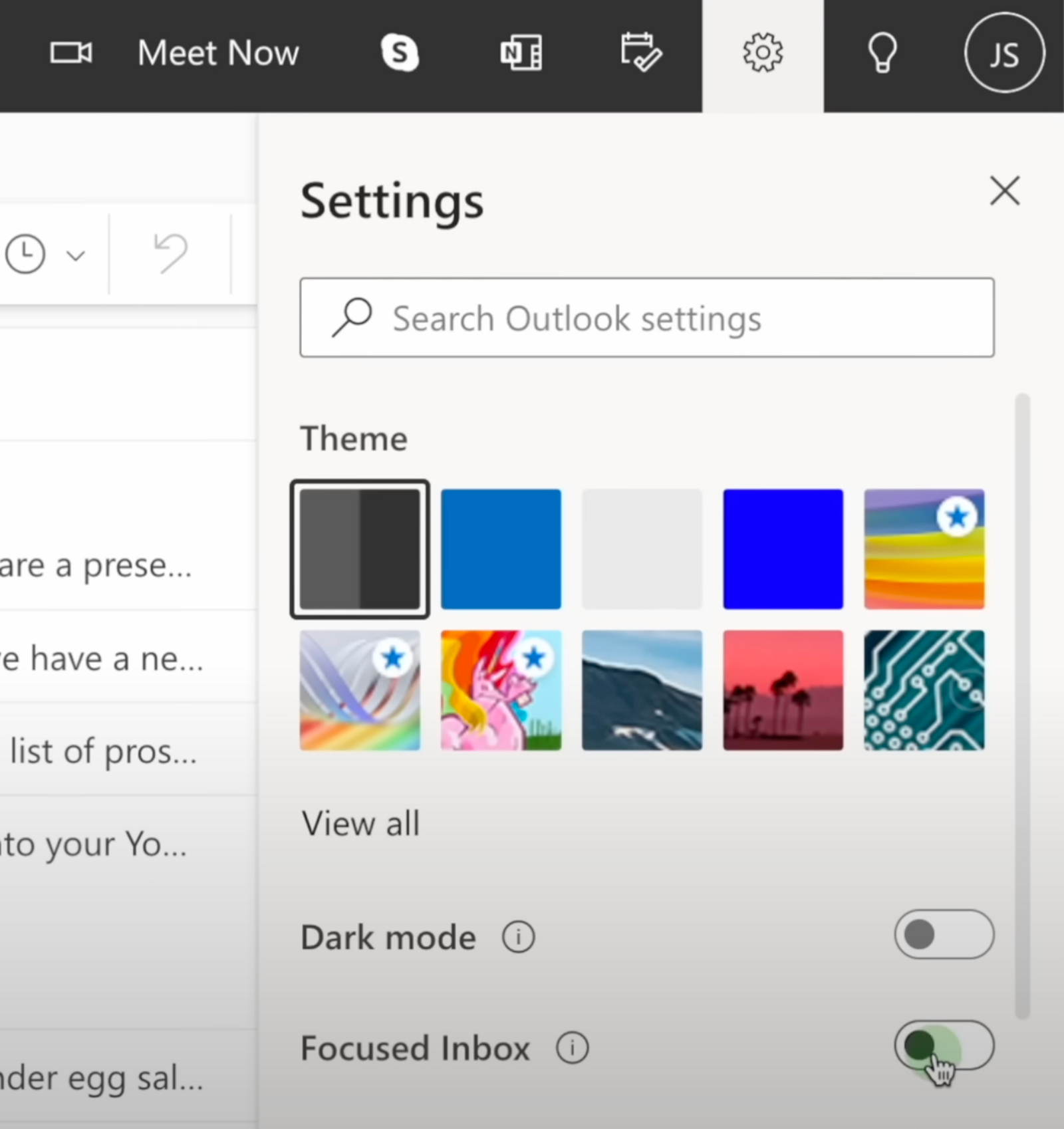View info about Focused Inbox
This screenshot has width=1064, height=1129.
[x=571, y=1047]
